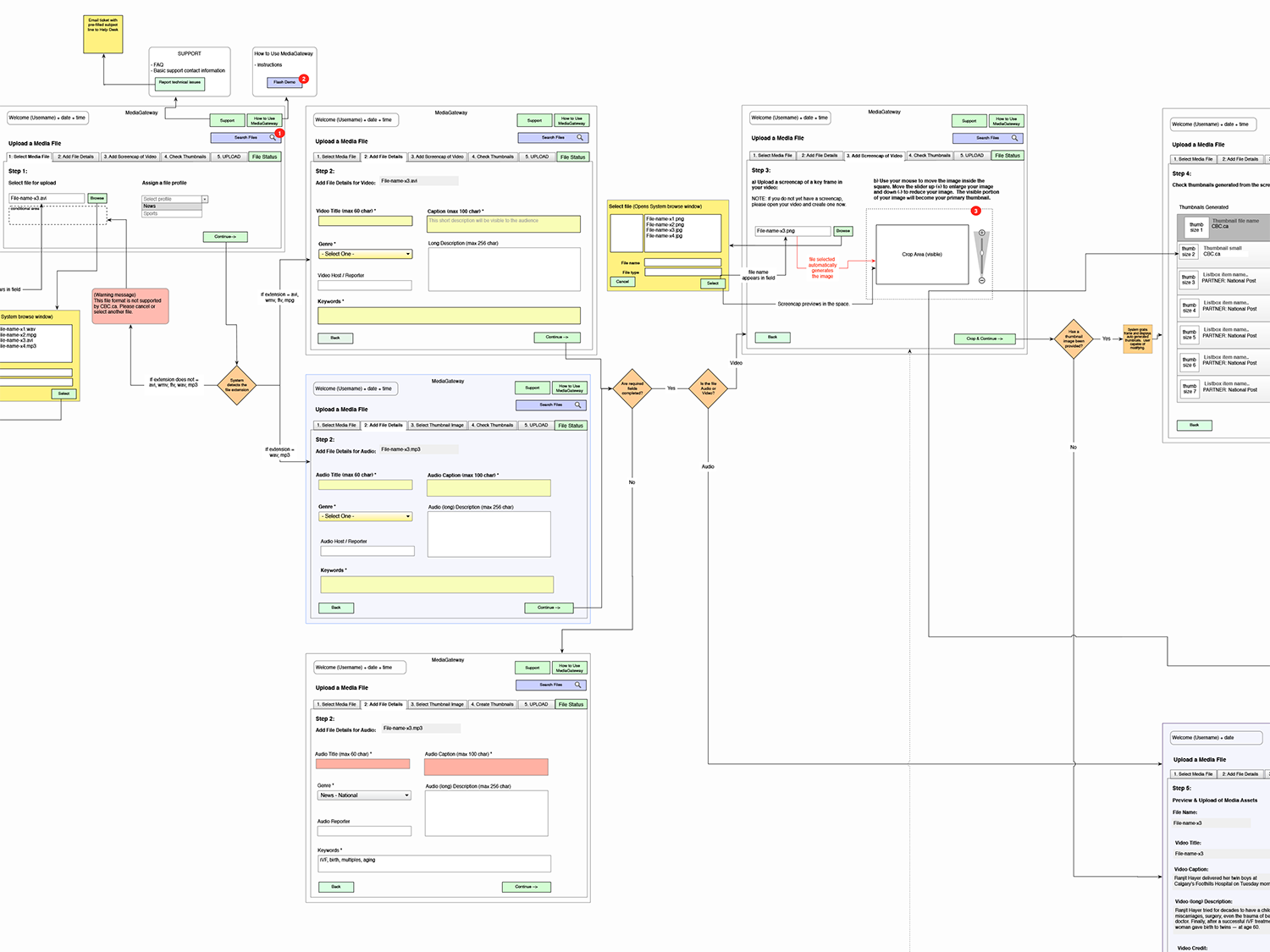The height and width of the screenshot is (952, 1270).
Task: Click the minus icon to reduce the image
Action: tap(982, 281)
